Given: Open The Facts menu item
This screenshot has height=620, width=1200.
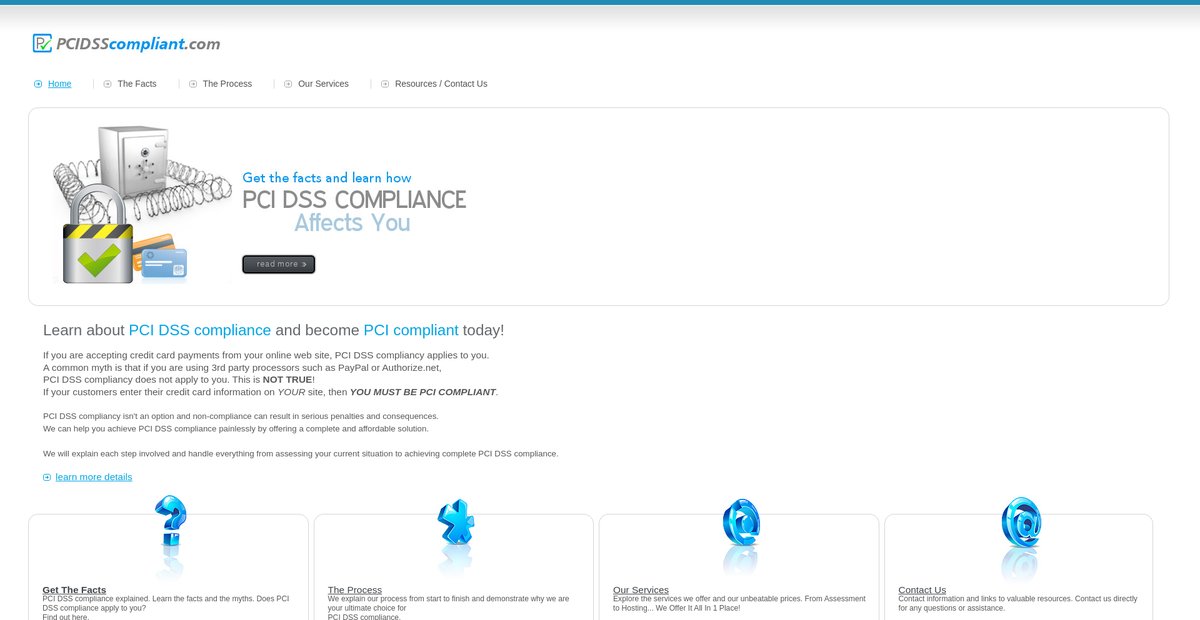Looking at the screenshot, I should (x=137, y=84).
